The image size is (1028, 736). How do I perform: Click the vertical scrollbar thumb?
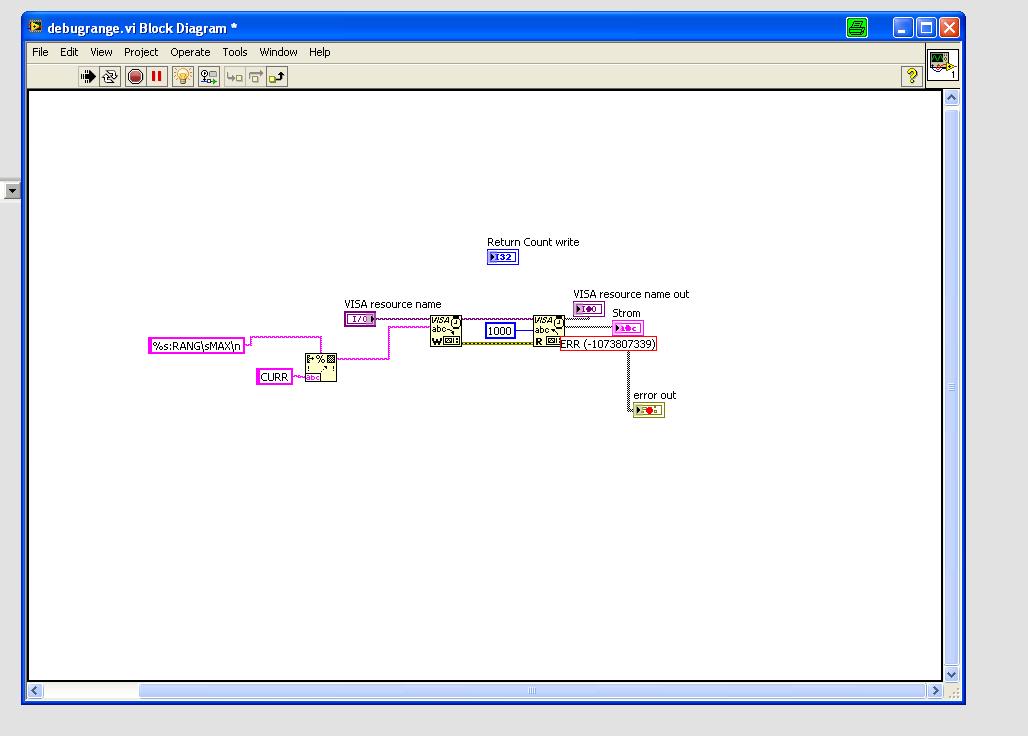[x=951, y=387]
